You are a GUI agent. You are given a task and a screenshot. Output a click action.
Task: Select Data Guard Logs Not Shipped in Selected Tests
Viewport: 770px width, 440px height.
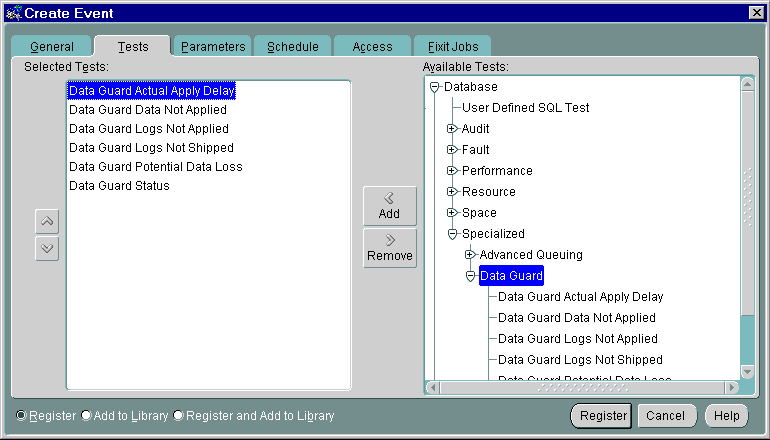coord(151,148)
